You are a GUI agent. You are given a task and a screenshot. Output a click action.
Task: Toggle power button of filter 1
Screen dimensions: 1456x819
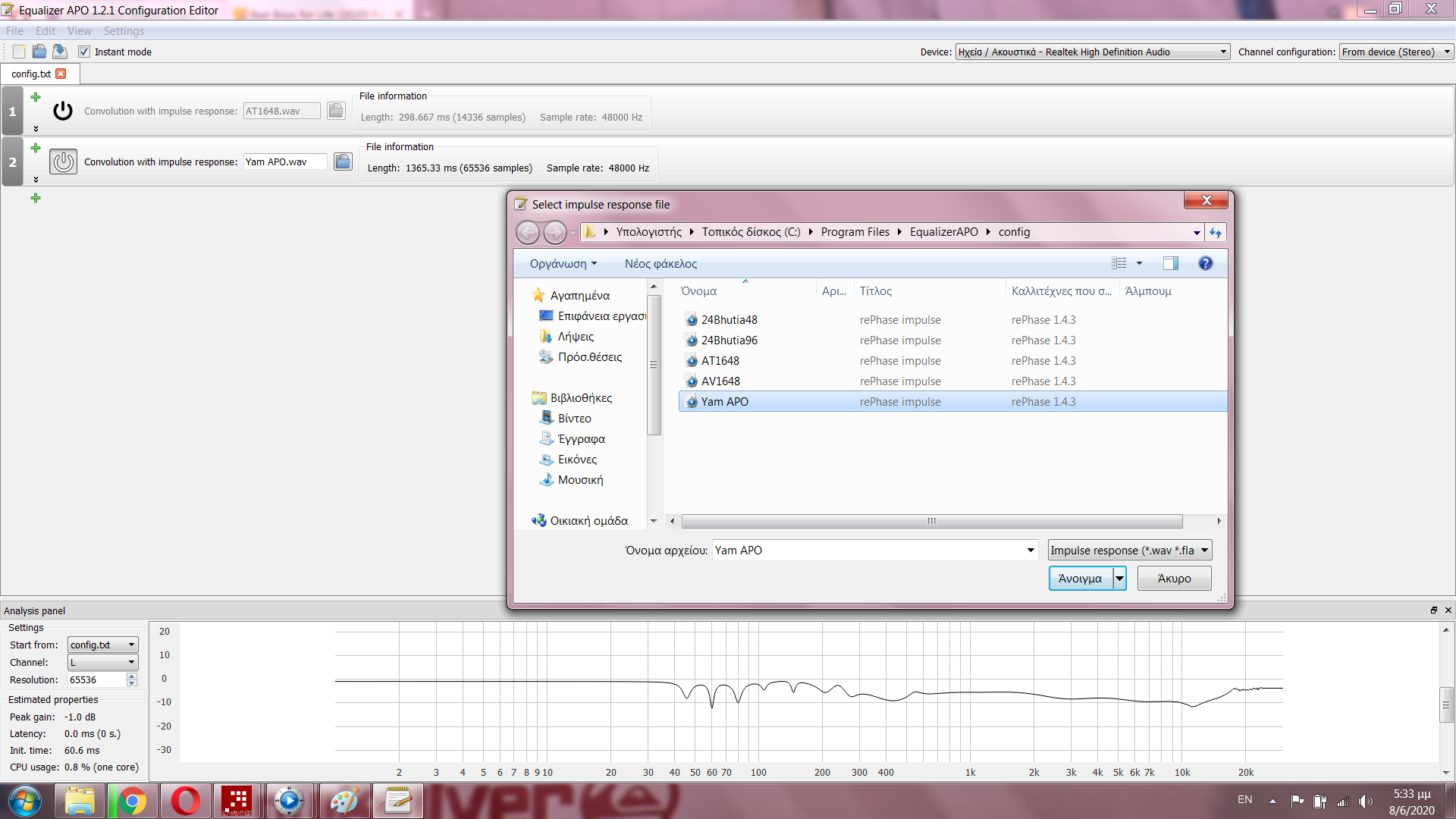click(63, 111)
